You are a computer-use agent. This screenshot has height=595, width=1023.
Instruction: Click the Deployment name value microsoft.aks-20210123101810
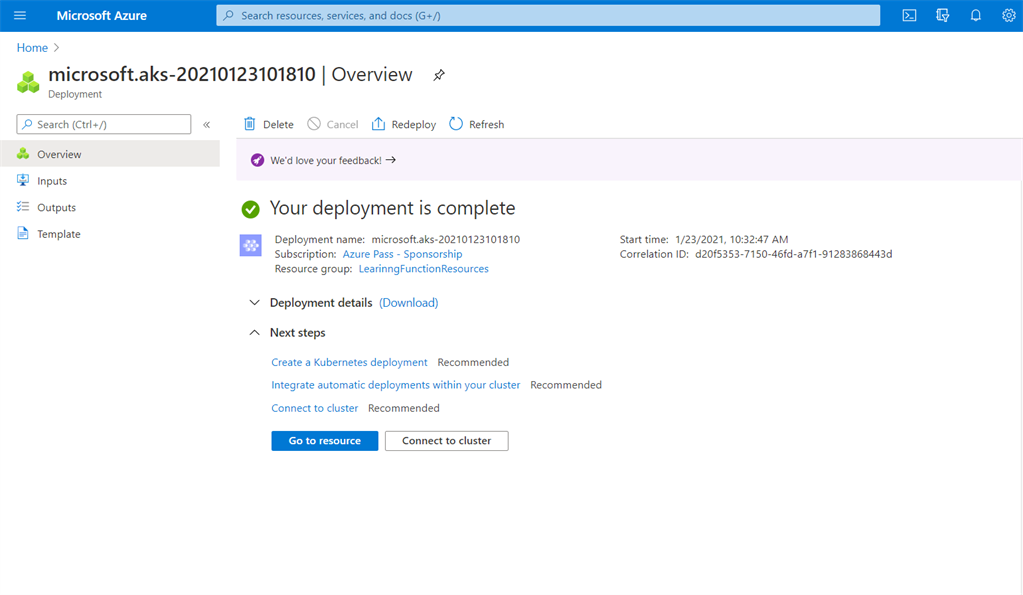[446, 239]
